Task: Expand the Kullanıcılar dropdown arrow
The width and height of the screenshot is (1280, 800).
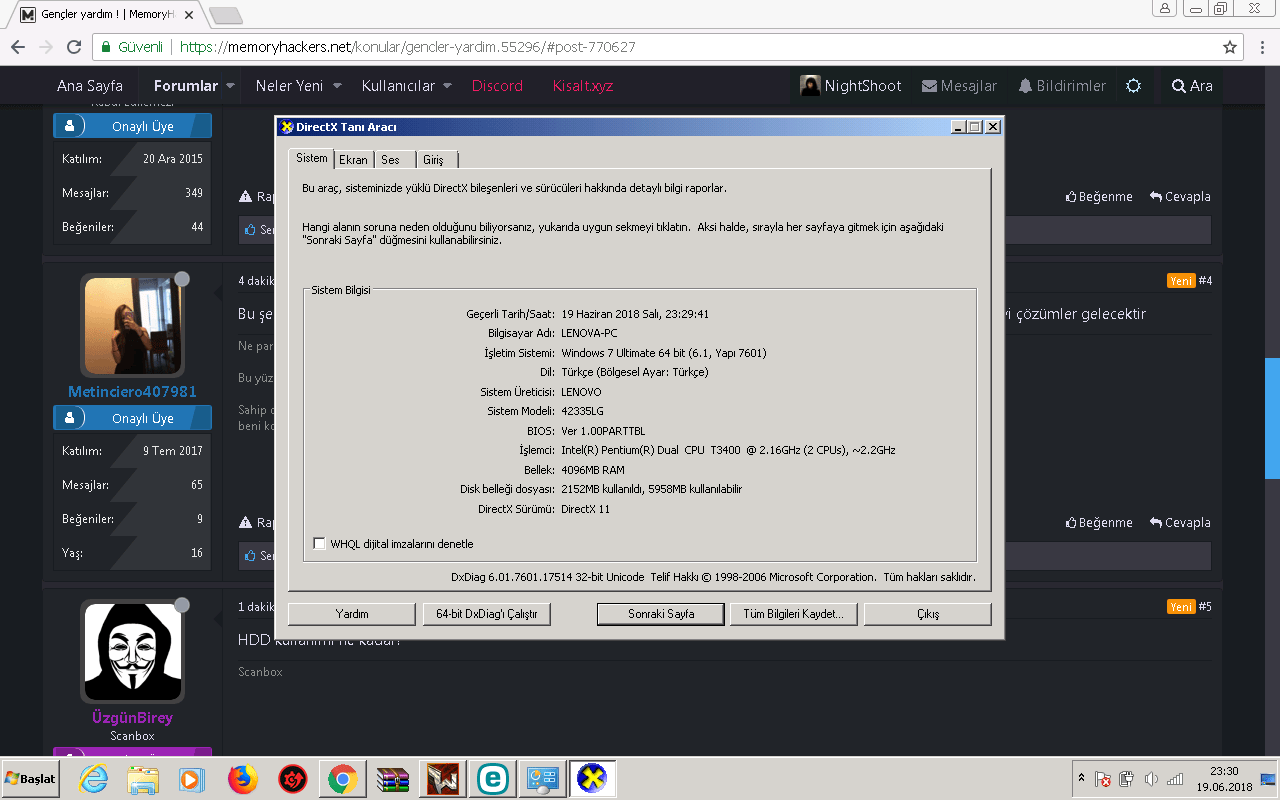Action: tap(447, 86)
